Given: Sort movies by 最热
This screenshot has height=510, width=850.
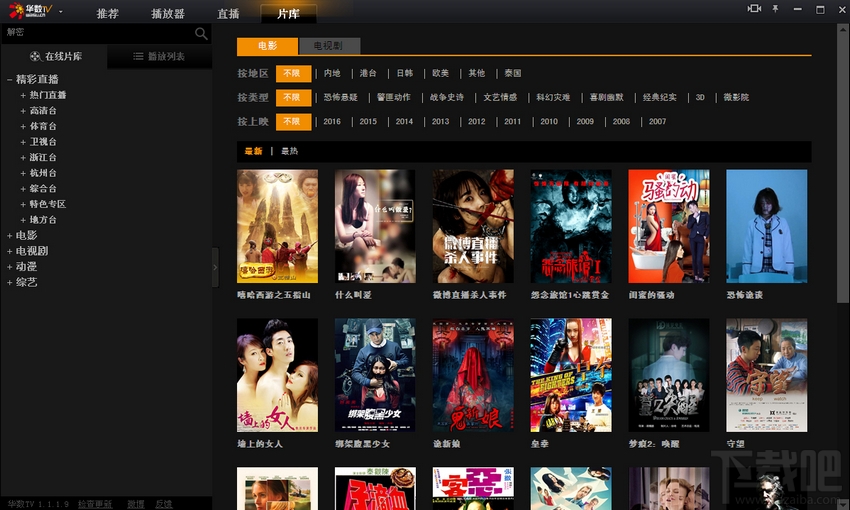Looking at the screenshot, I should [289, 151].
